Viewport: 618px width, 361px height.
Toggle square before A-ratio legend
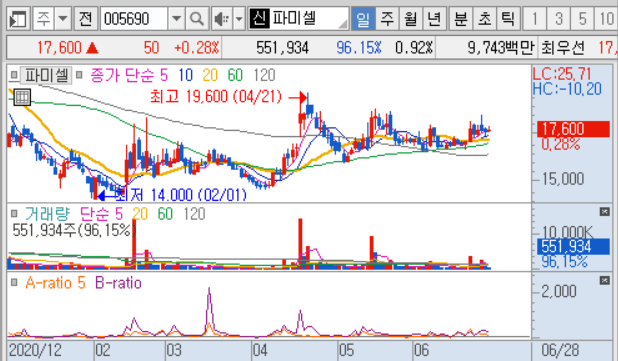[x=14, y=282]
